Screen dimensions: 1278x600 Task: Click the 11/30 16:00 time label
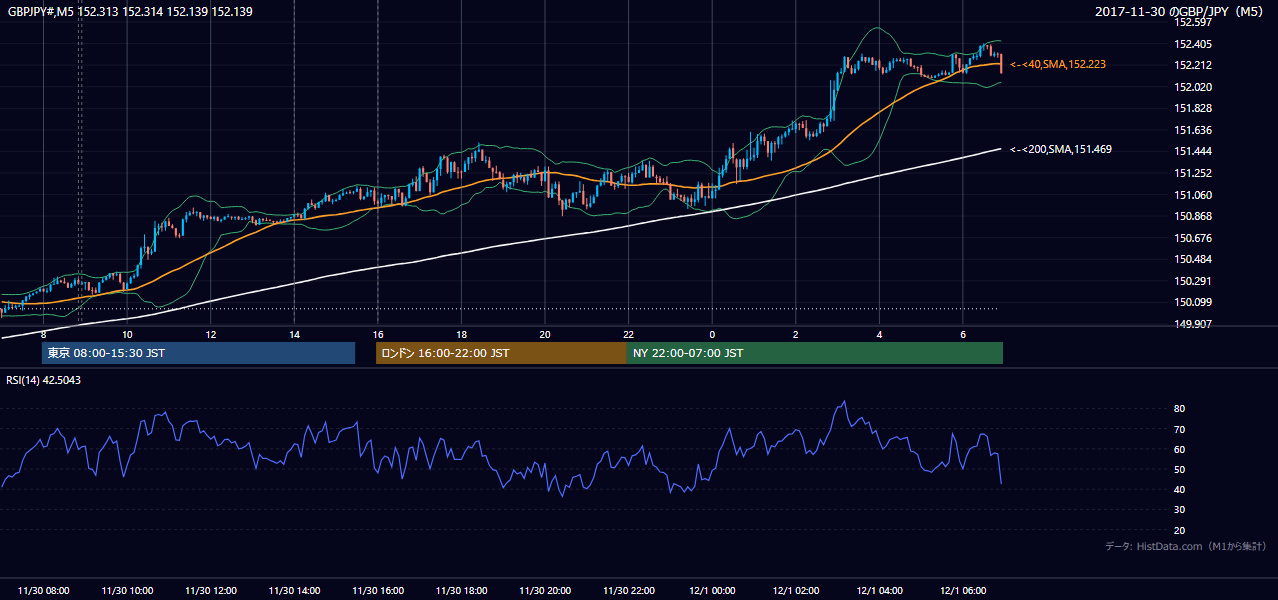click(x=378, y=591)
